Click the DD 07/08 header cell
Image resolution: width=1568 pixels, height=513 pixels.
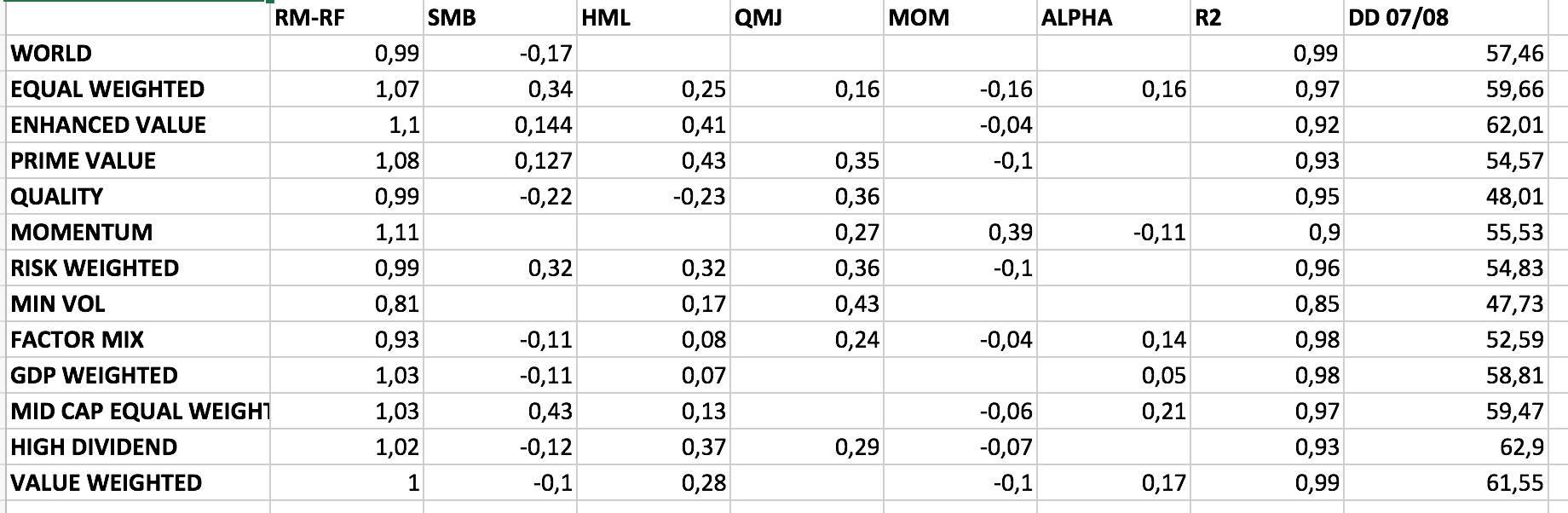pos(1445,18)
